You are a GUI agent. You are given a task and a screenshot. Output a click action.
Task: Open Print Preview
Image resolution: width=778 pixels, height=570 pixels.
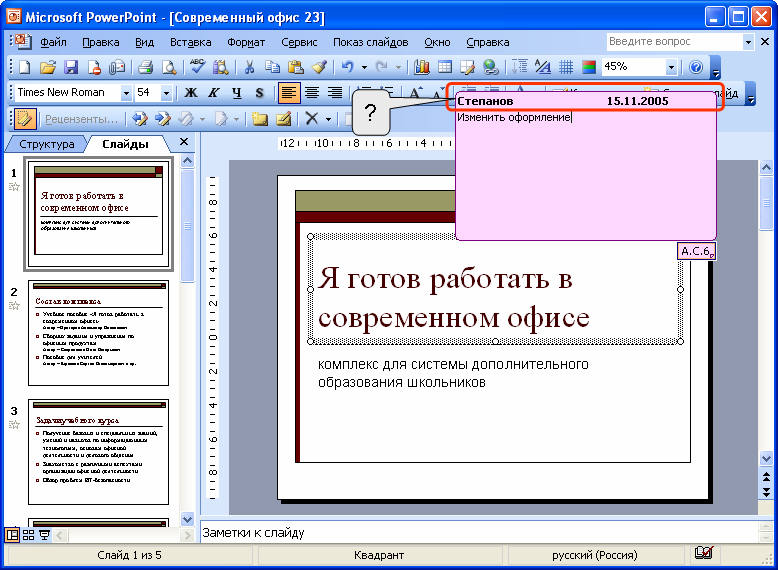point(169,67)
